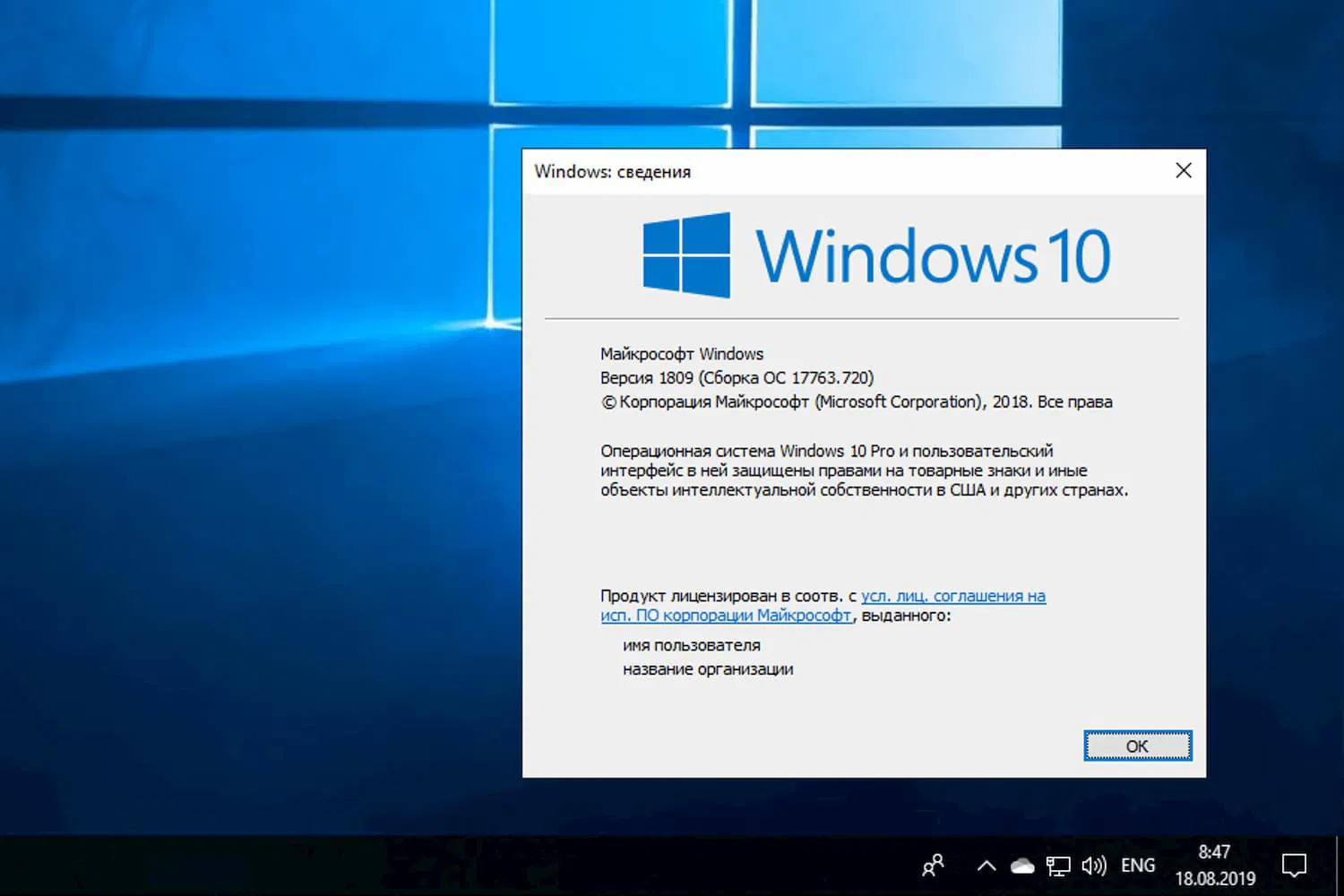Click the speaker icon in the taskbar
This screenshot has height=896, width=1344.
click(x=1094, y=866)
